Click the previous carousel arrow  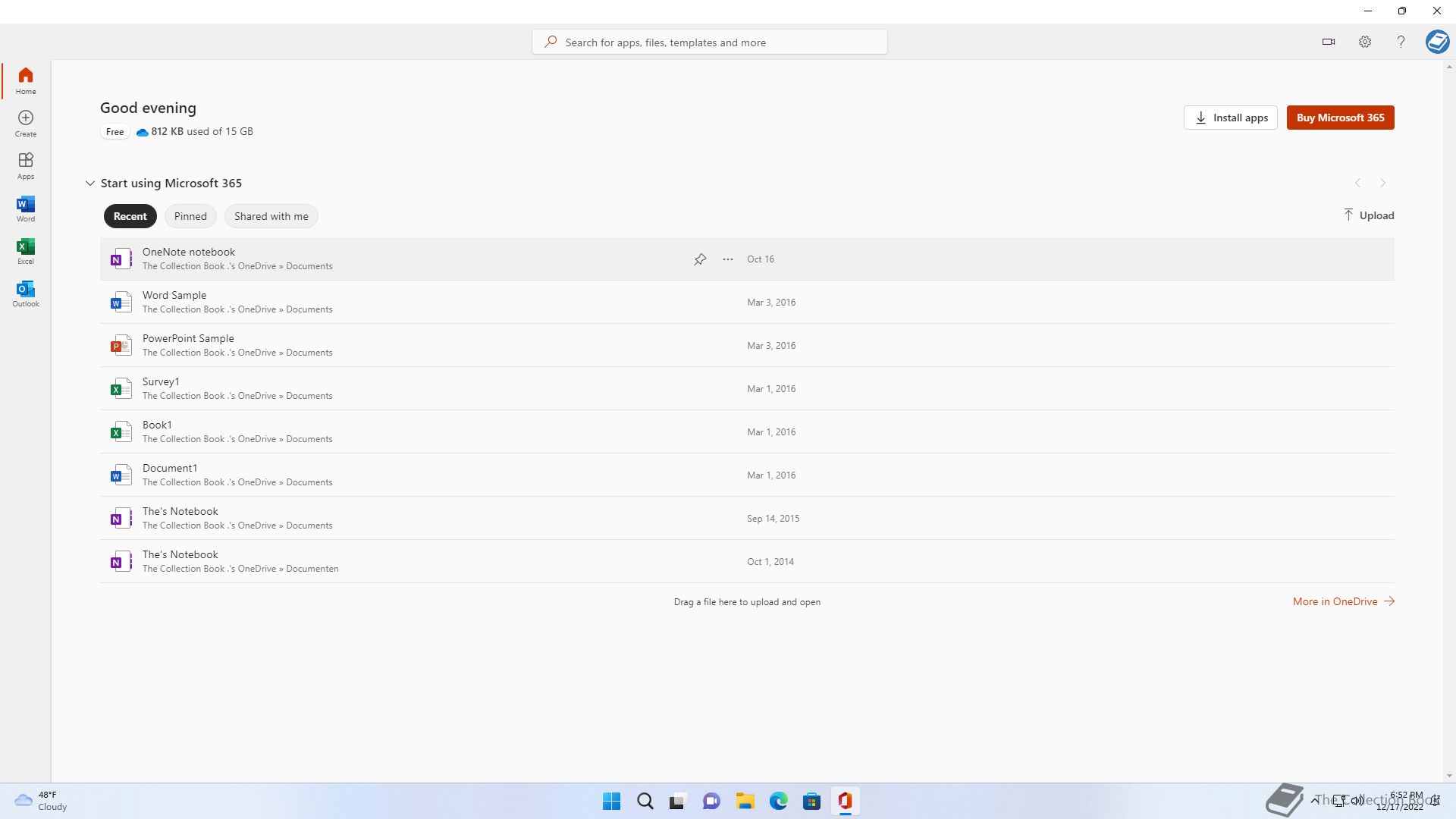(x=1357, y=183)
